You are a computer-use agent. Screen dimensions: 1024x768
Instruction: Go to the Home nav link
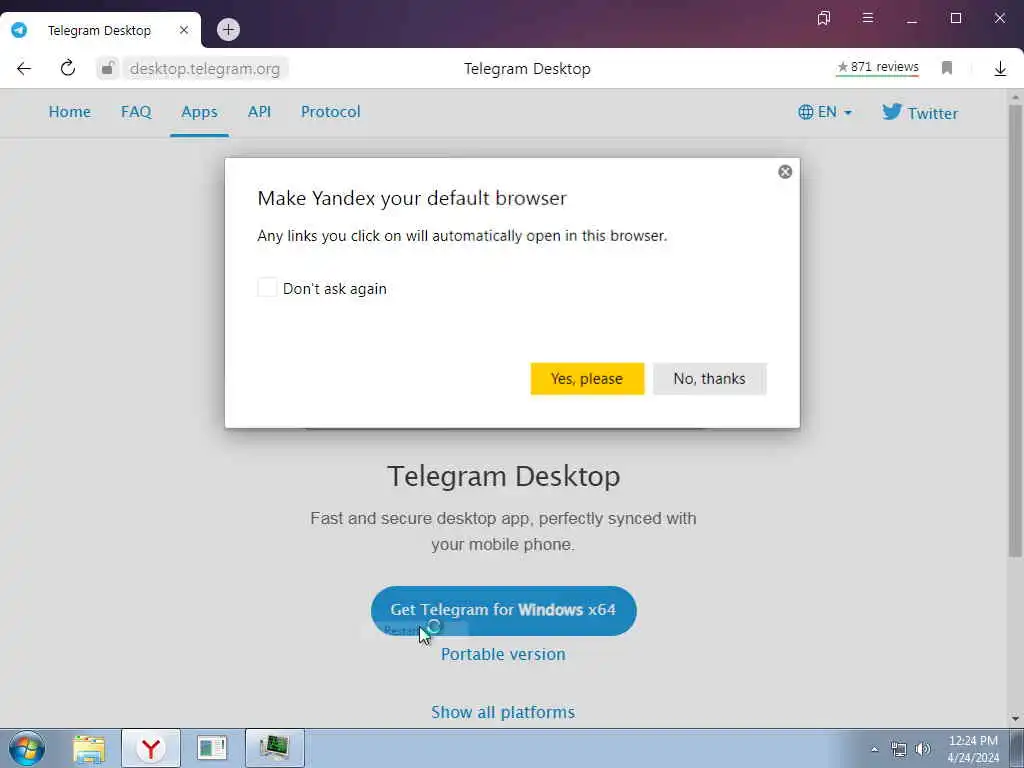[70, 112]
